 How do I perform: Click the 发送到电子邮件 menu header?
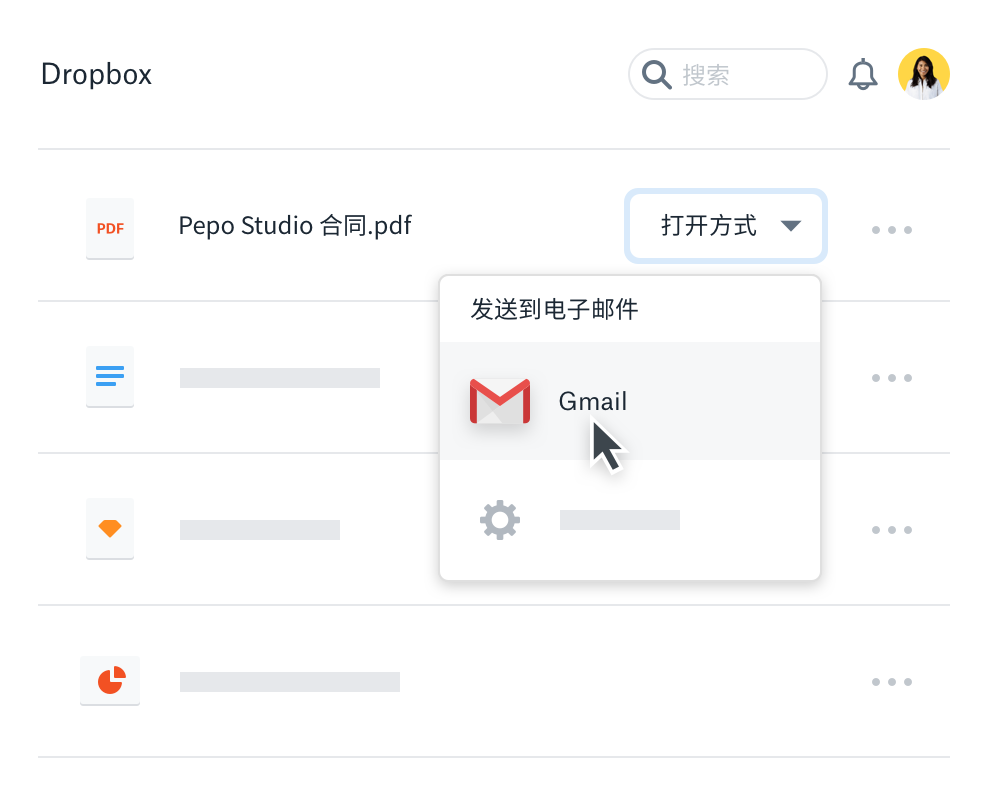pos(554,309)
